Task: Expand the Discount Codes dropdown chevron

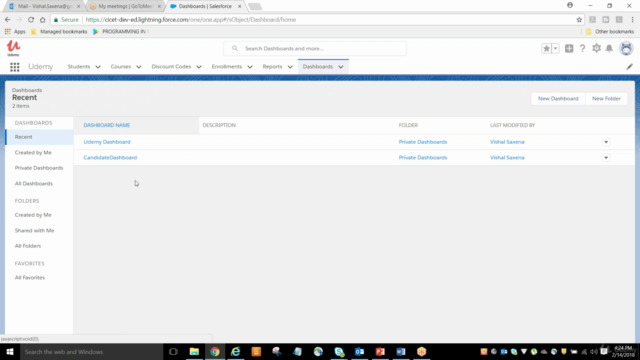Action: 199,67
